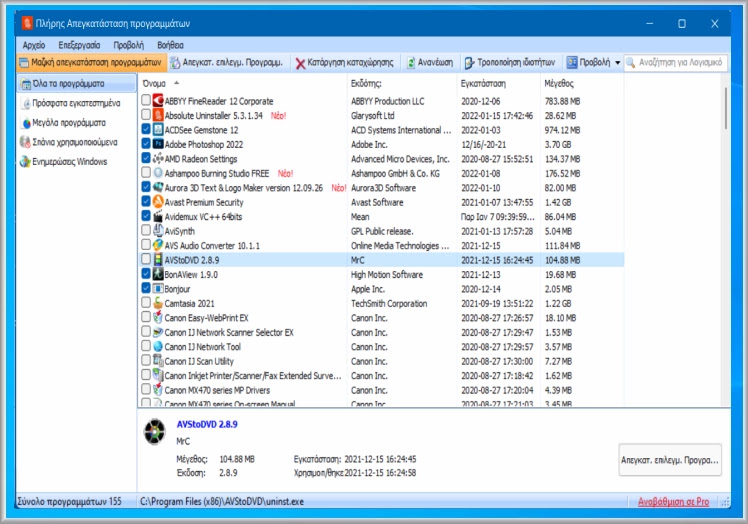The height and width of the screenshot is (524, 748).
Task: Click the large AVStoDVD disc icon in details pane
Action: point(155,431)
